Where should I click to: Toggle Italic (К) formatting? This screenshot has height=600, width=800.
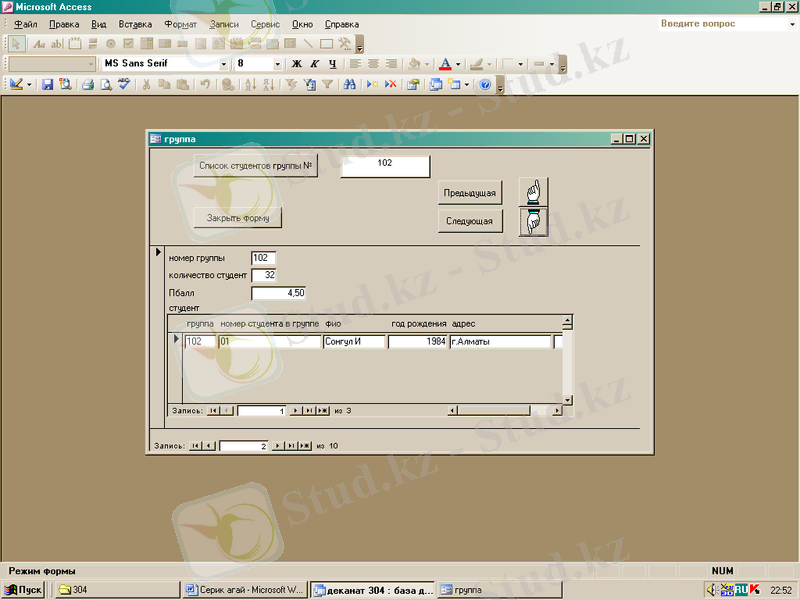tap(314, 64)
